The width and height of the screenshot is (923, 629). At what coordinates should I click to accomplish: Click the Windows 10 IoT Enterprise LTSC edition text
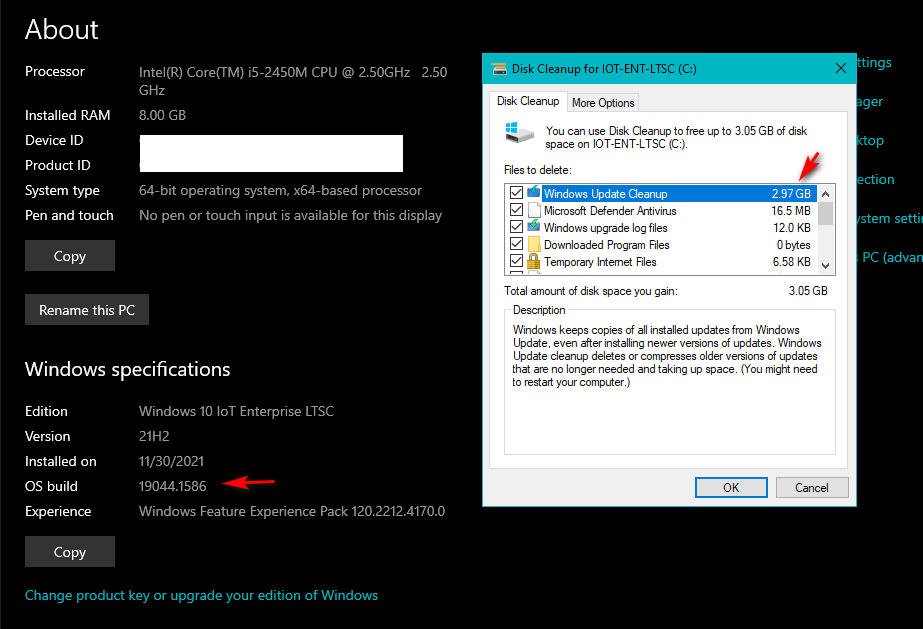click(236, 411)
